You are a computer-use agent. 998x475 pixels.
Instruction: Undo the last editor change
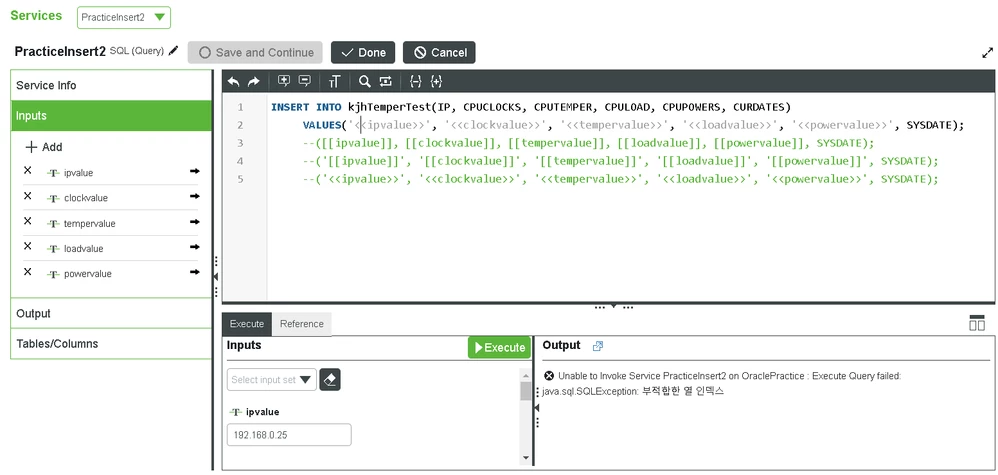coord(234,82)
